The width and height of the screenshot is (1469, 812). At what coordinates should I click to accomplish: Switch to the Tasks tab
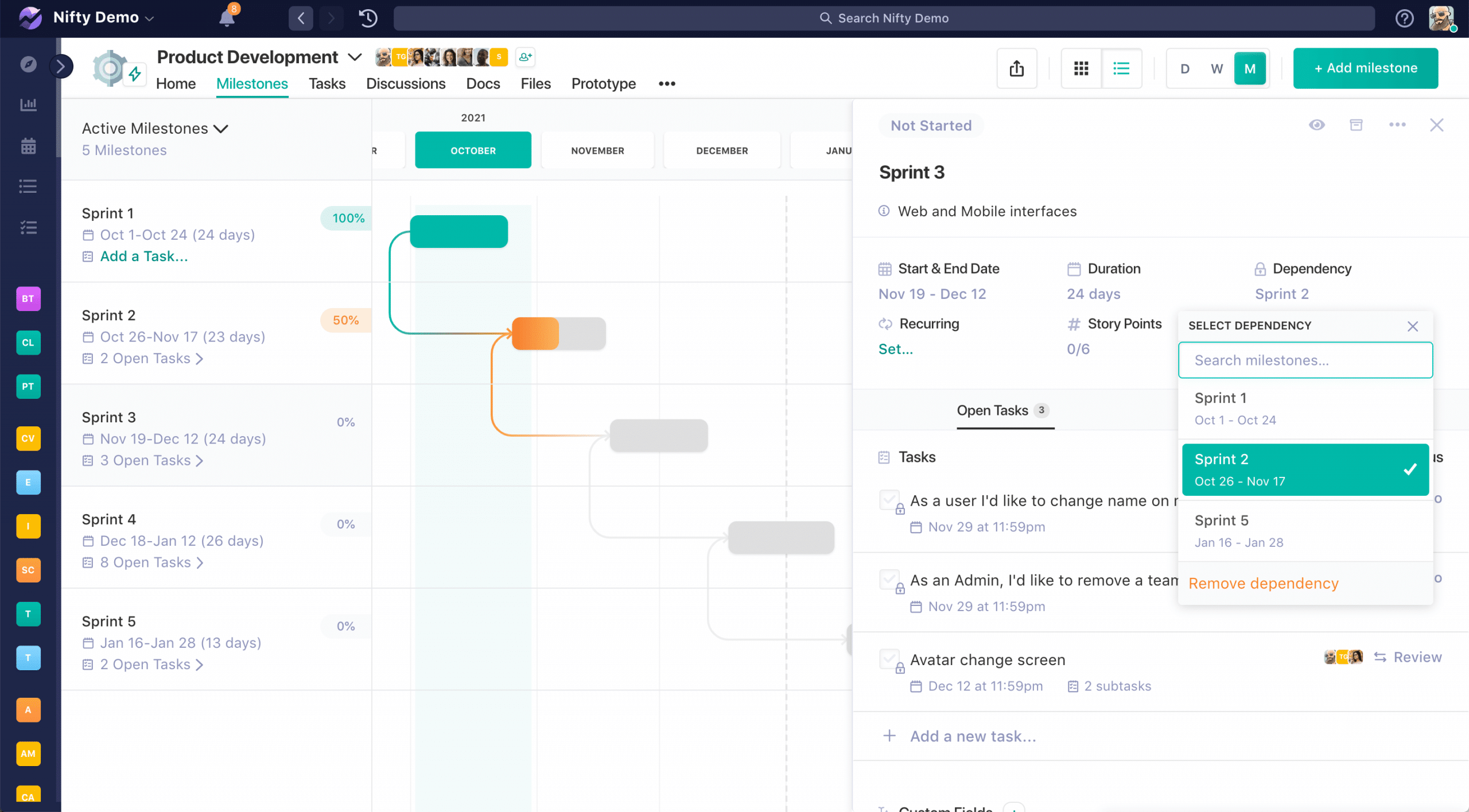327,84
